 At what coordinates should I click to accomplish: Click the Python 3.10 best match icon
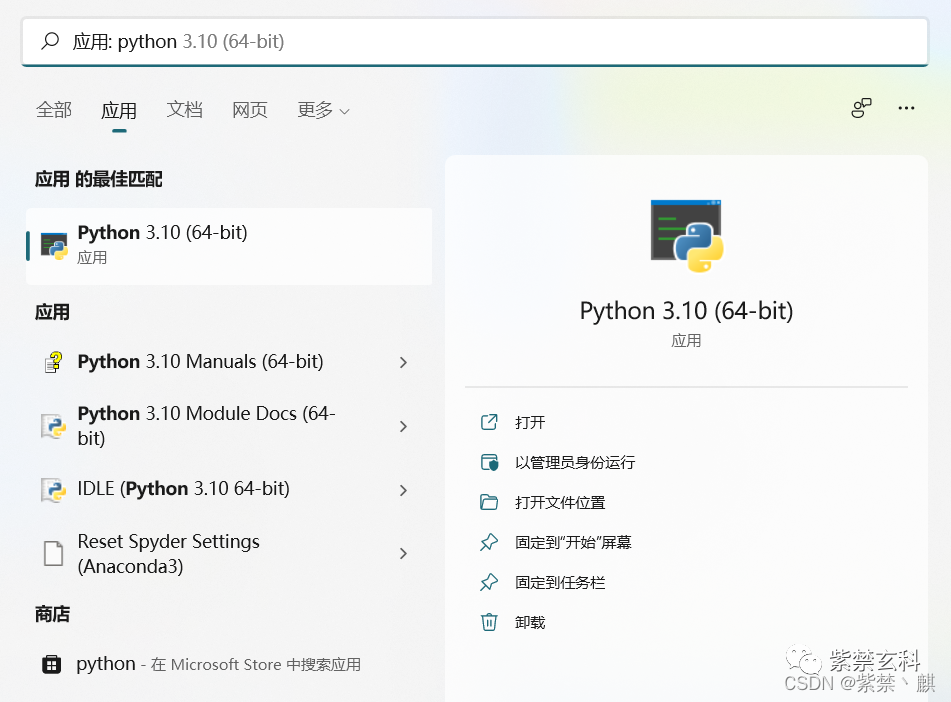(x=54, y=246)
